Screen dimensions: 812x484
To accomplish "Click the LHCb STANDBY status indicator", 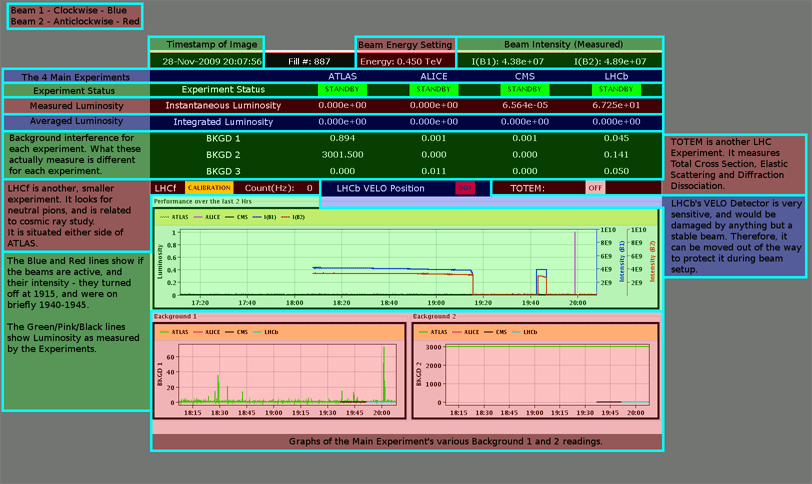I will click(616, 90).
